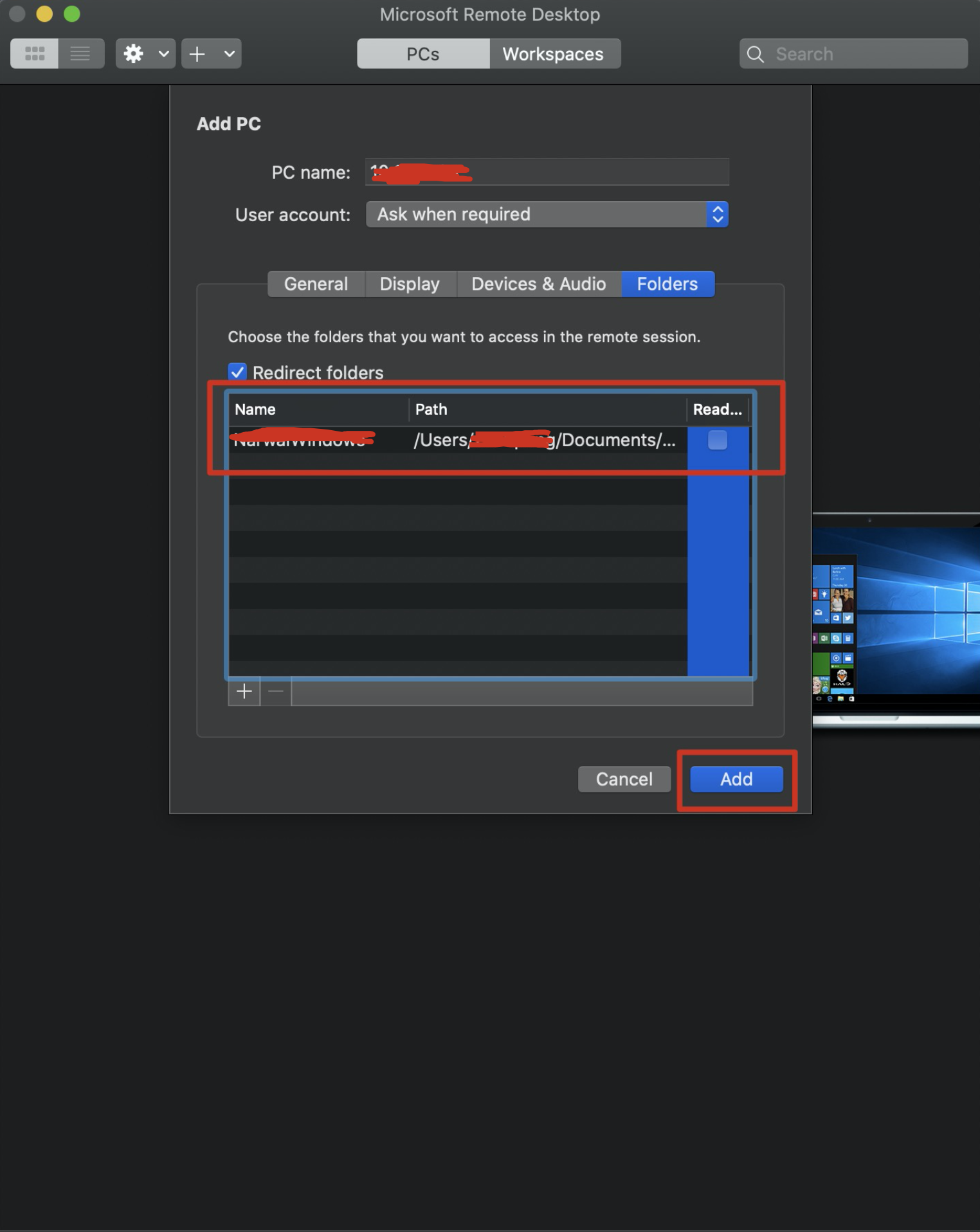Expand the add menu chevron
Screen dimensions: 980x1232
230,53
